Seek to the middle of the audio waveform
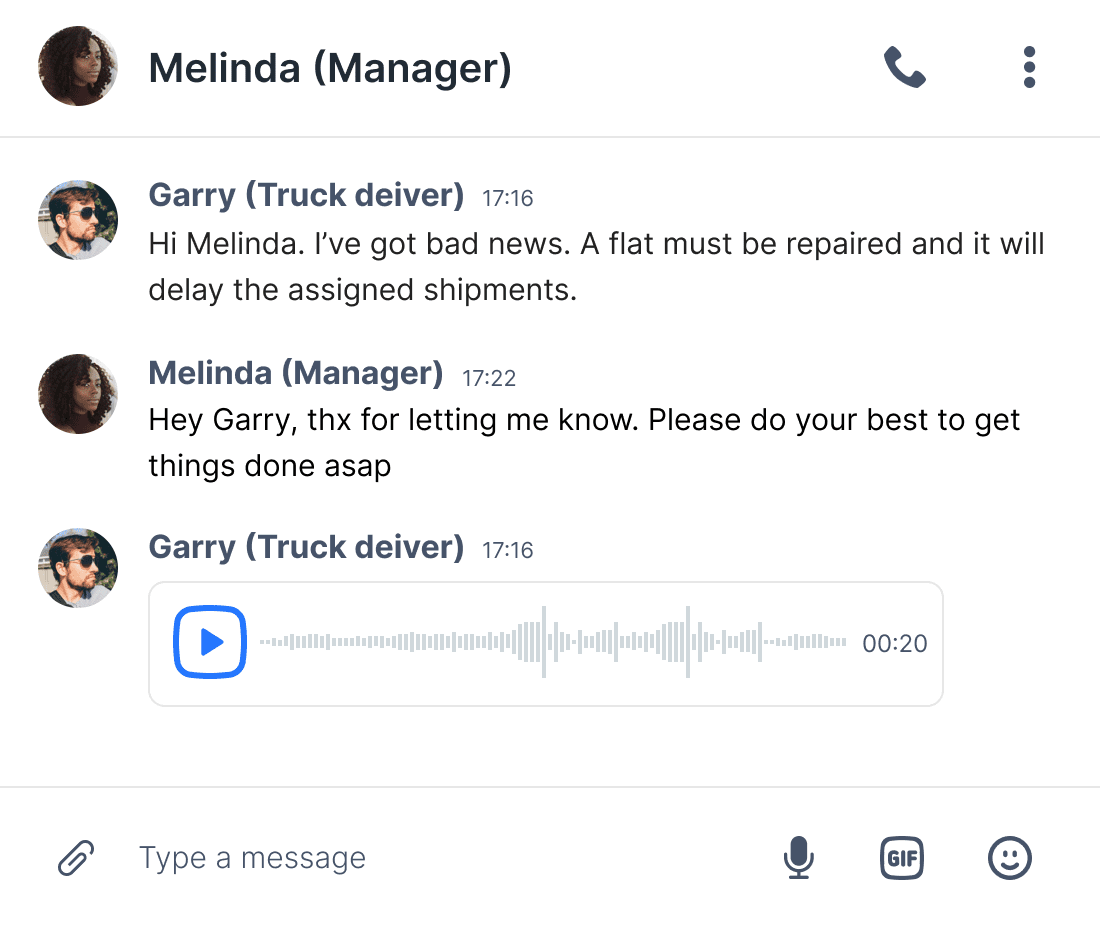The height and width of the screenshot is (932, 1100). [553, 642]
